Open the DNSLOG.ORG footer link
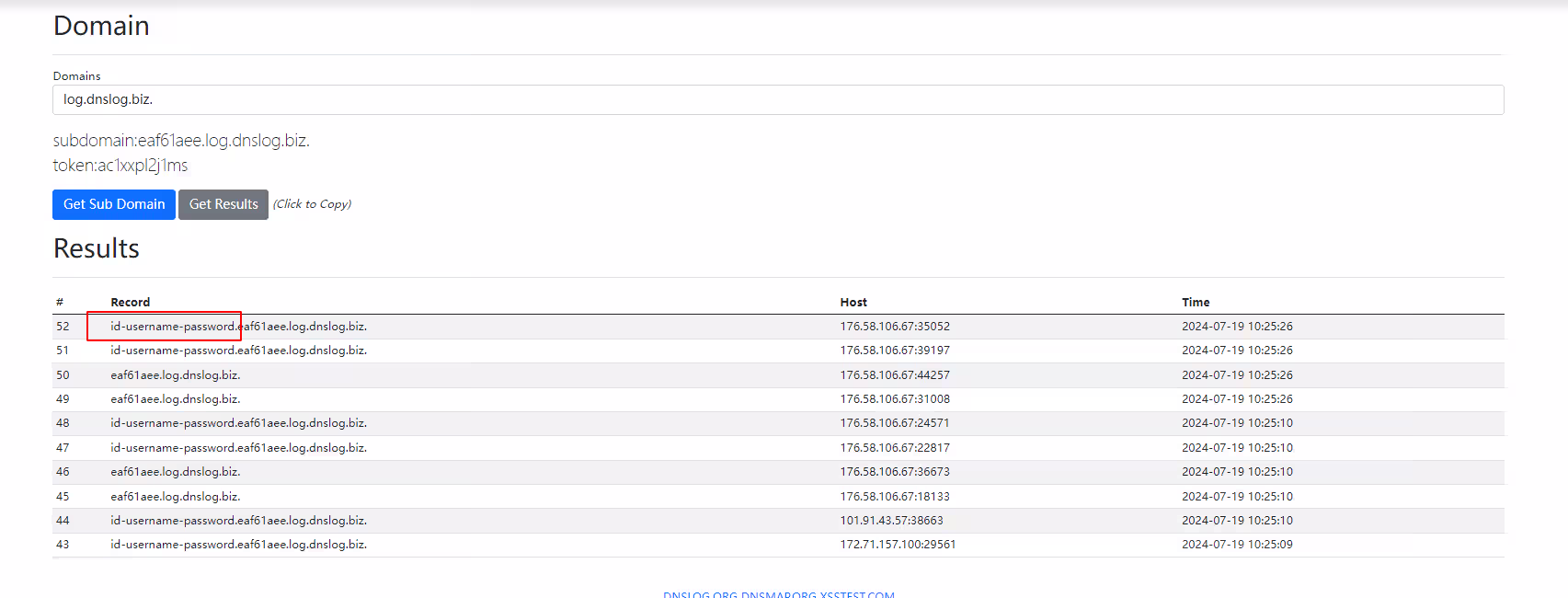 point(700,594)
